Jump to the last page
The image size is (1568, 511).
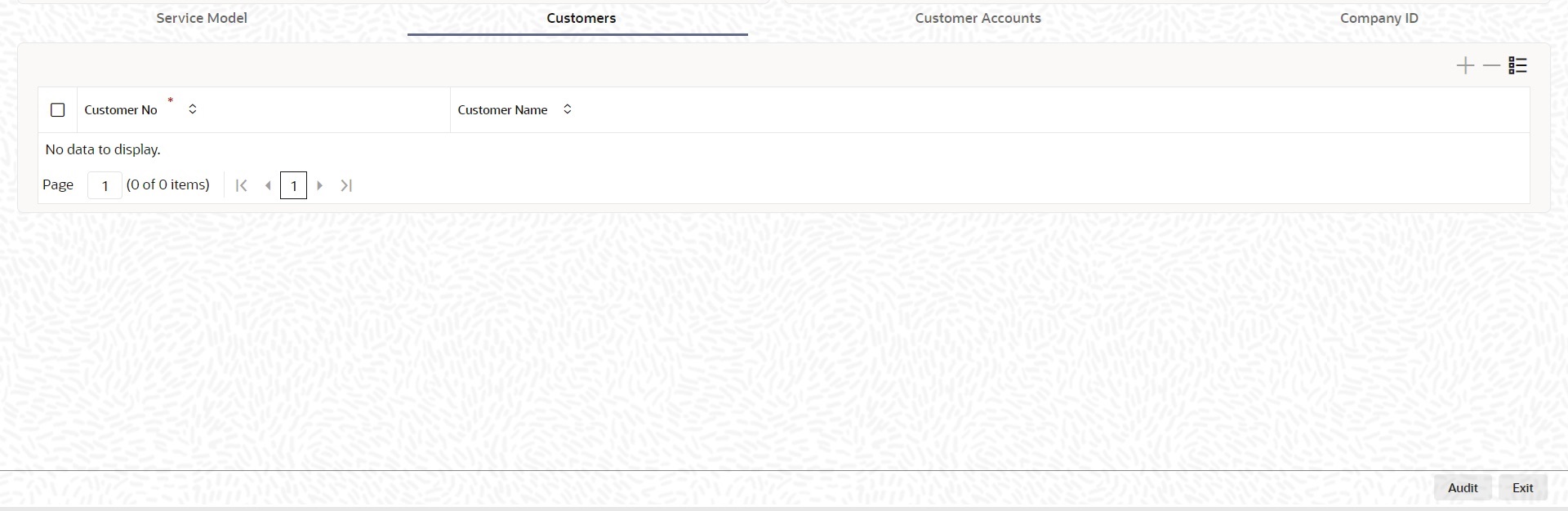tap(346, 185)
